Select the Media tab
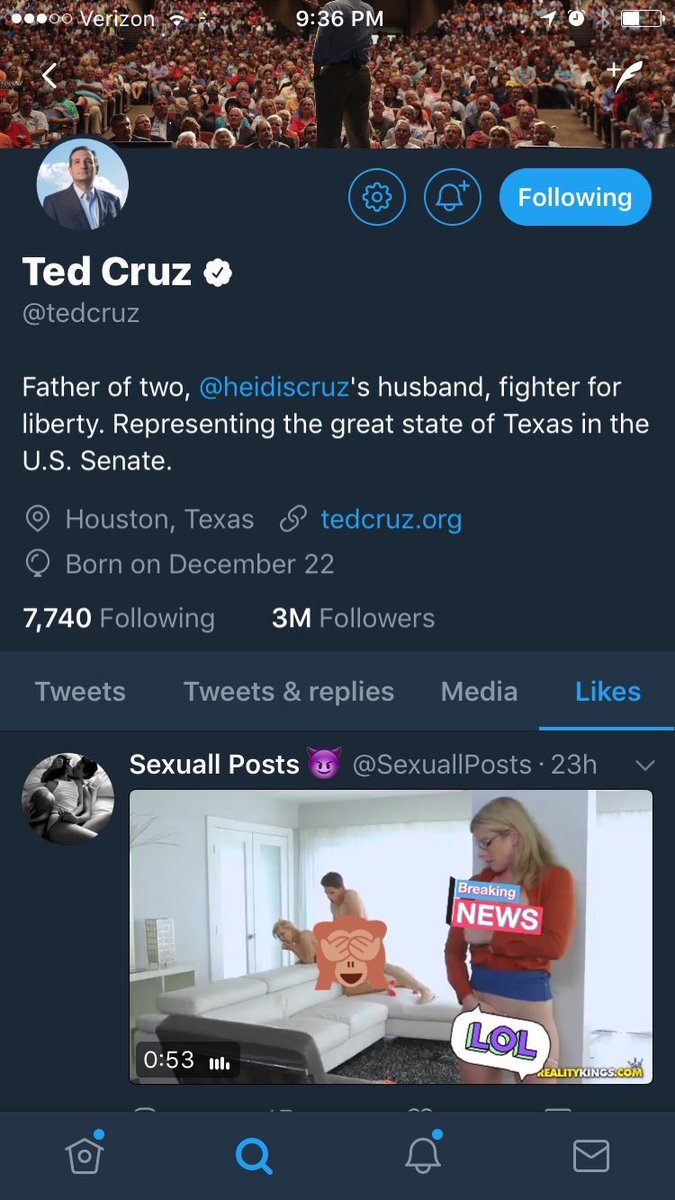Viewport: 675px width, 1200px height. [479, 692]
